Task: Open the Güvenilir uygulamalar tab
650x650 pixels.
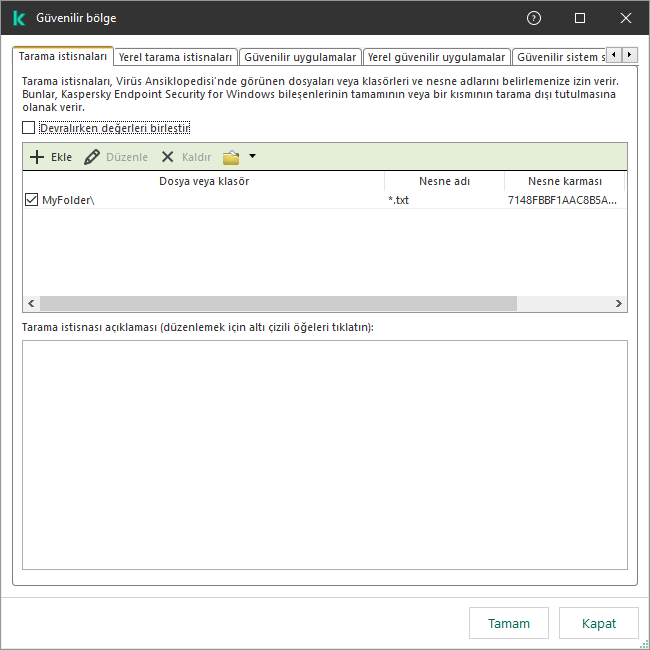Action: coord(300,57)
